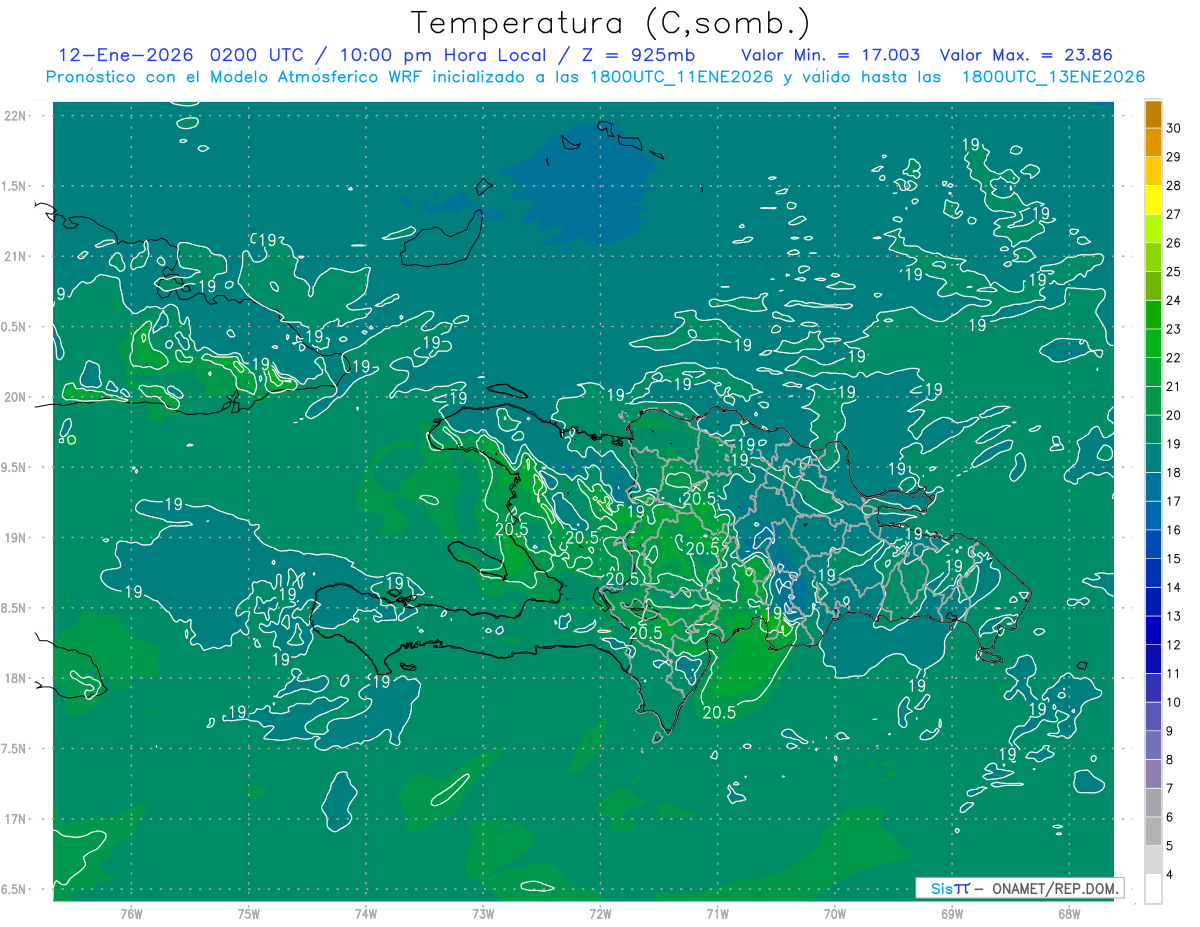Click the "75W" longitude axis label
This screenshot has height=927, width=1200.
[248, 914]
